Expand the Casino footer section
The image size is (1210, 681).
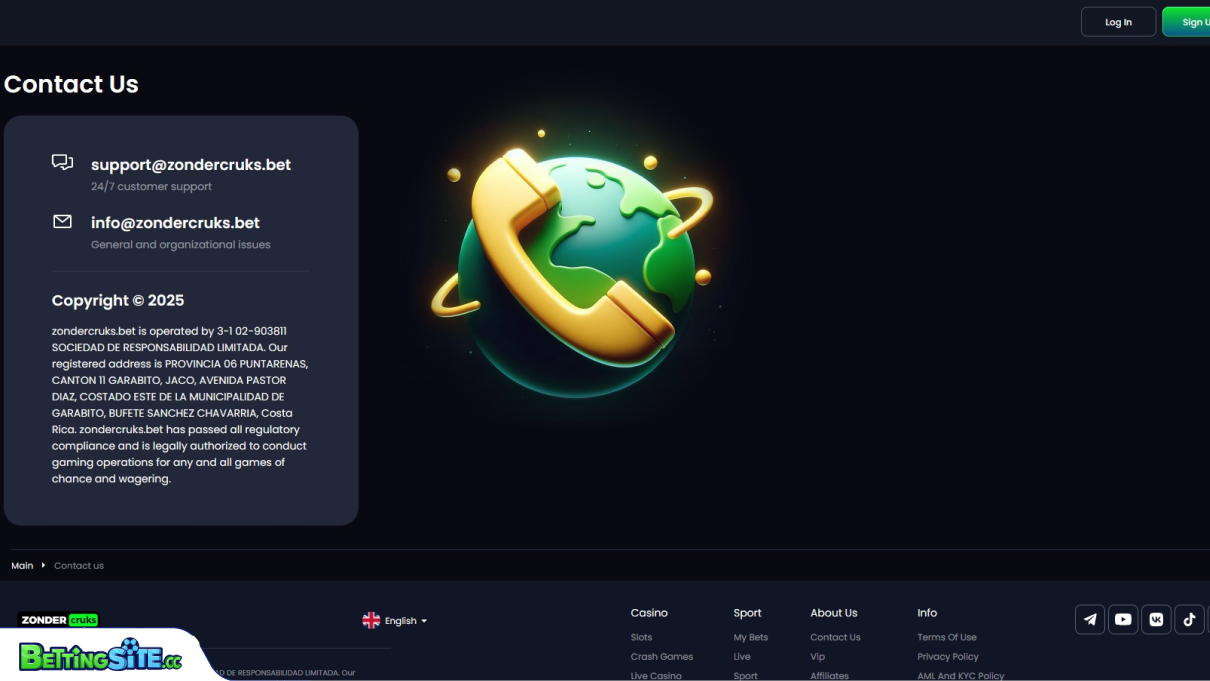(x=649, y=613)
